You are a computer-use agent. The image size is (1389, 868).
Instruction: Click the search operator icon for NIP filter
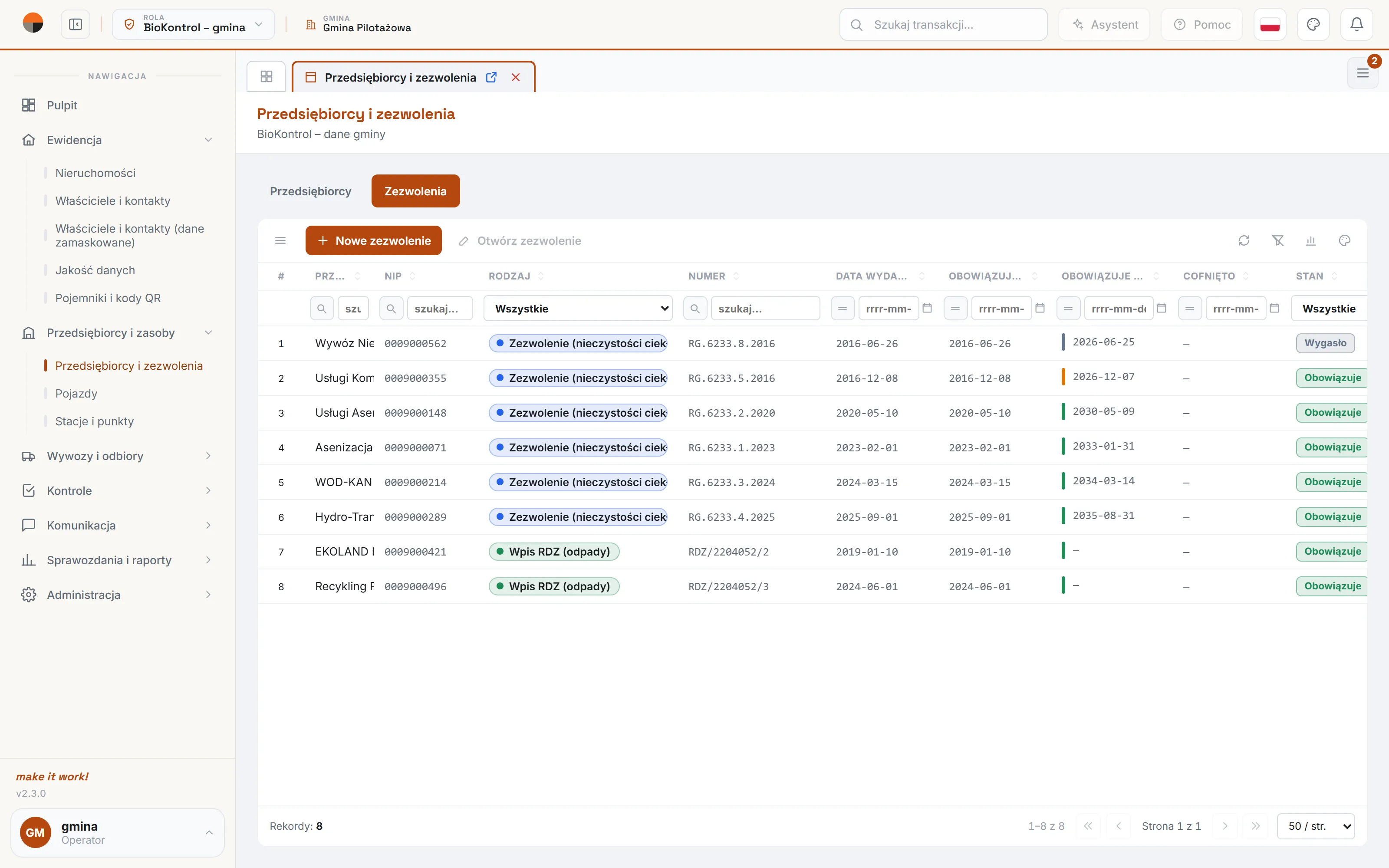click(391, 309)
